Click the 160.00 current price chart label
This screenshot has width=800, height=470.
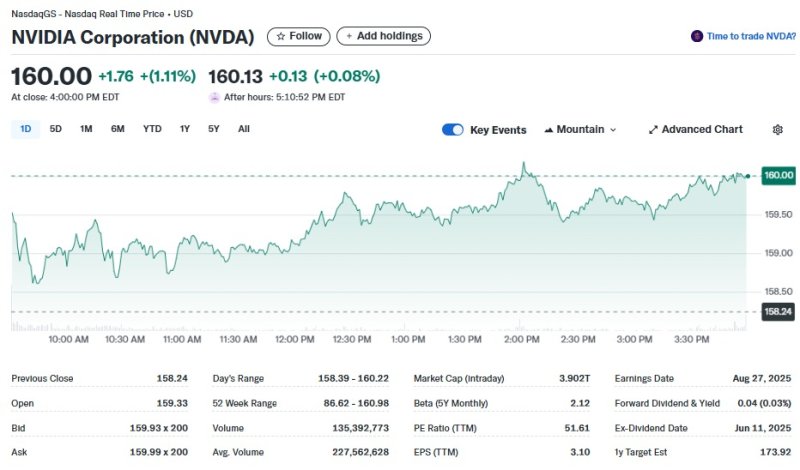point(778,176)
